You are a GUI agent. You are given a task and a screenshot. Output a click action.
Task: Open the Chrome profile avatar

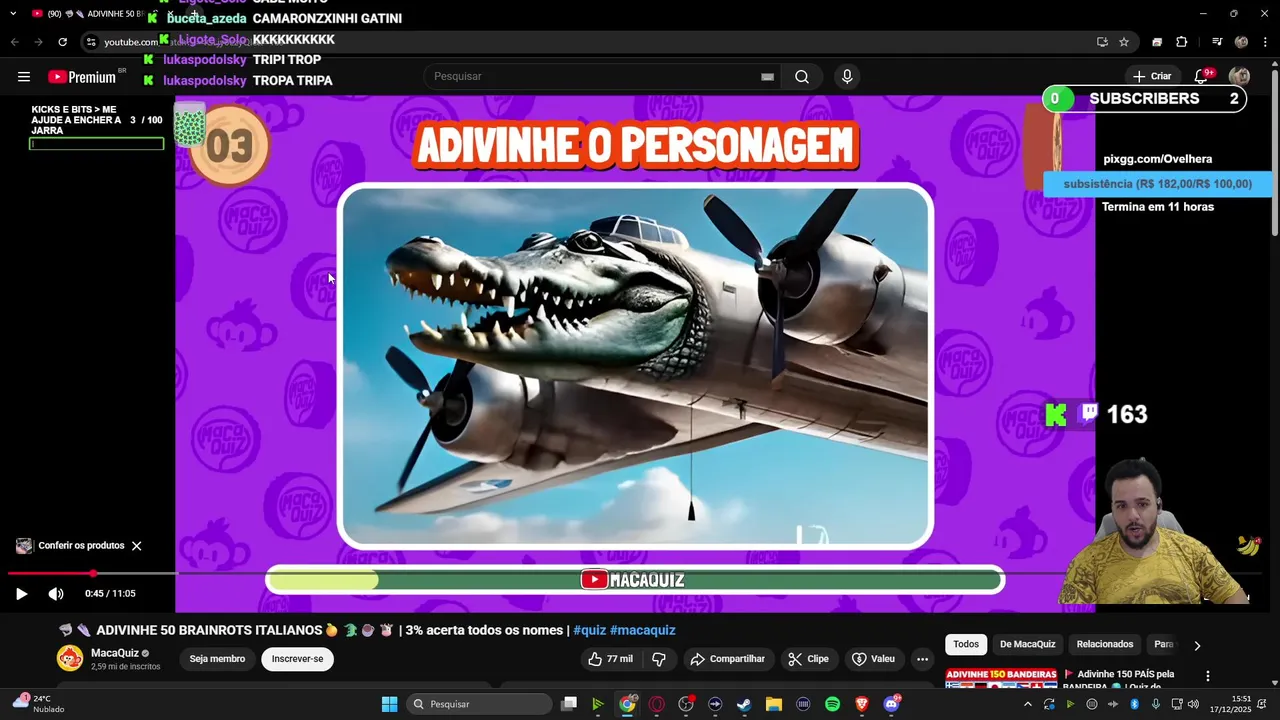(1241, 42)
